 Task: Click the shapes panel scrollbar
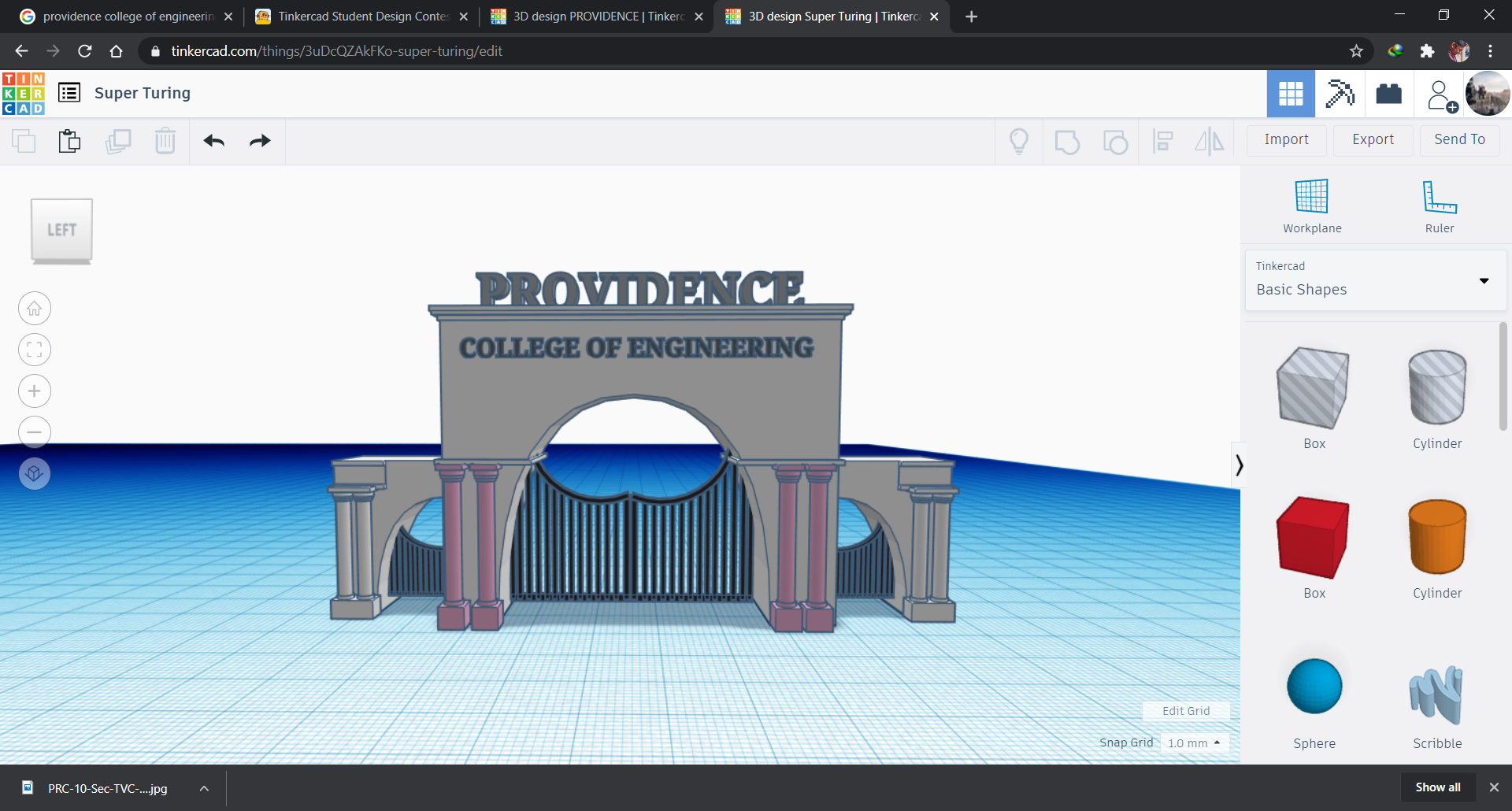coord(1503,376)
